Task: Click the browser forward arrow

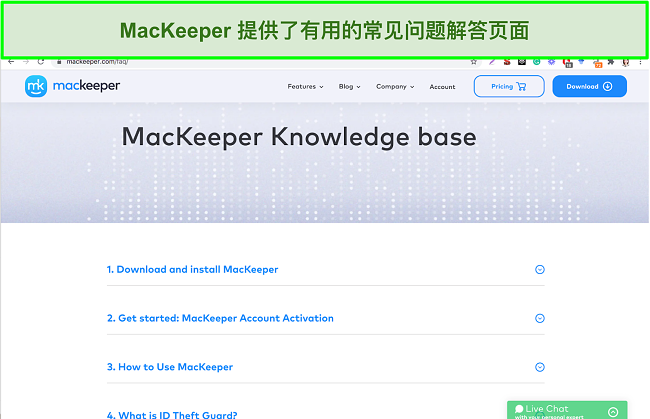Action: [x=26, y=62]
